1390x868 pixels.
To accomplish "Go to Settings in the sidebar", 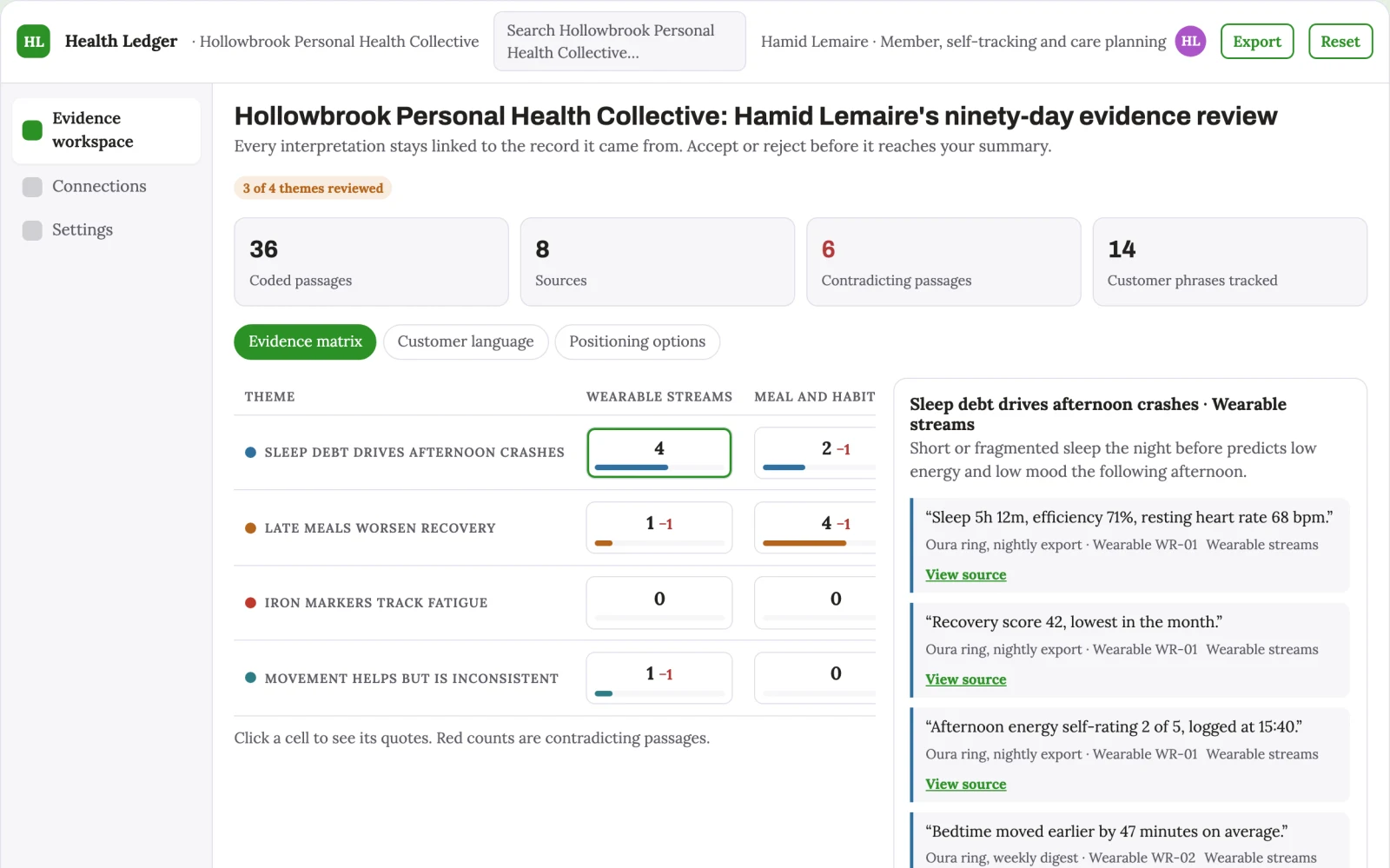I will 106,230.
